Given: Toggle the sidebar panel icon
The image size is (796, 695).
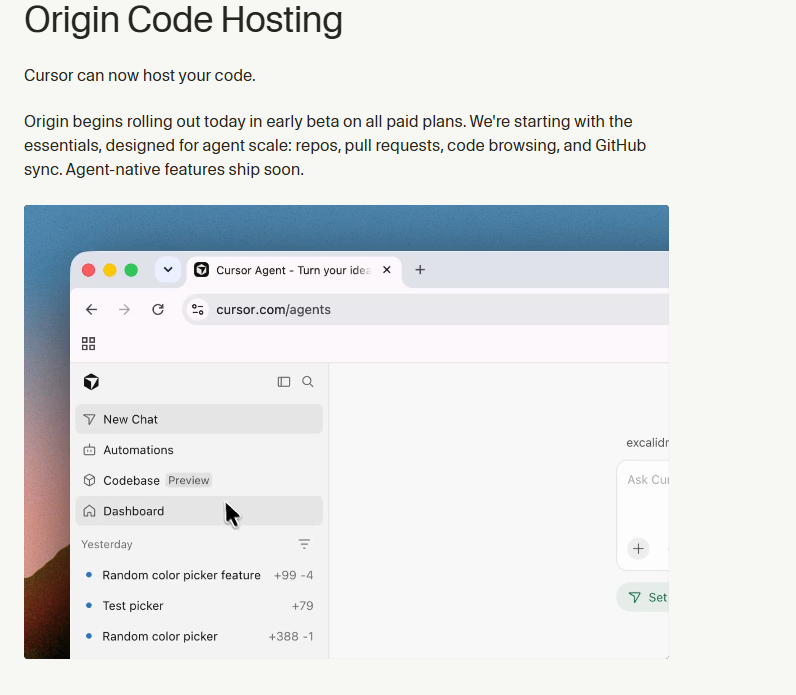Looking at the screenshot, I should point(284,382).
